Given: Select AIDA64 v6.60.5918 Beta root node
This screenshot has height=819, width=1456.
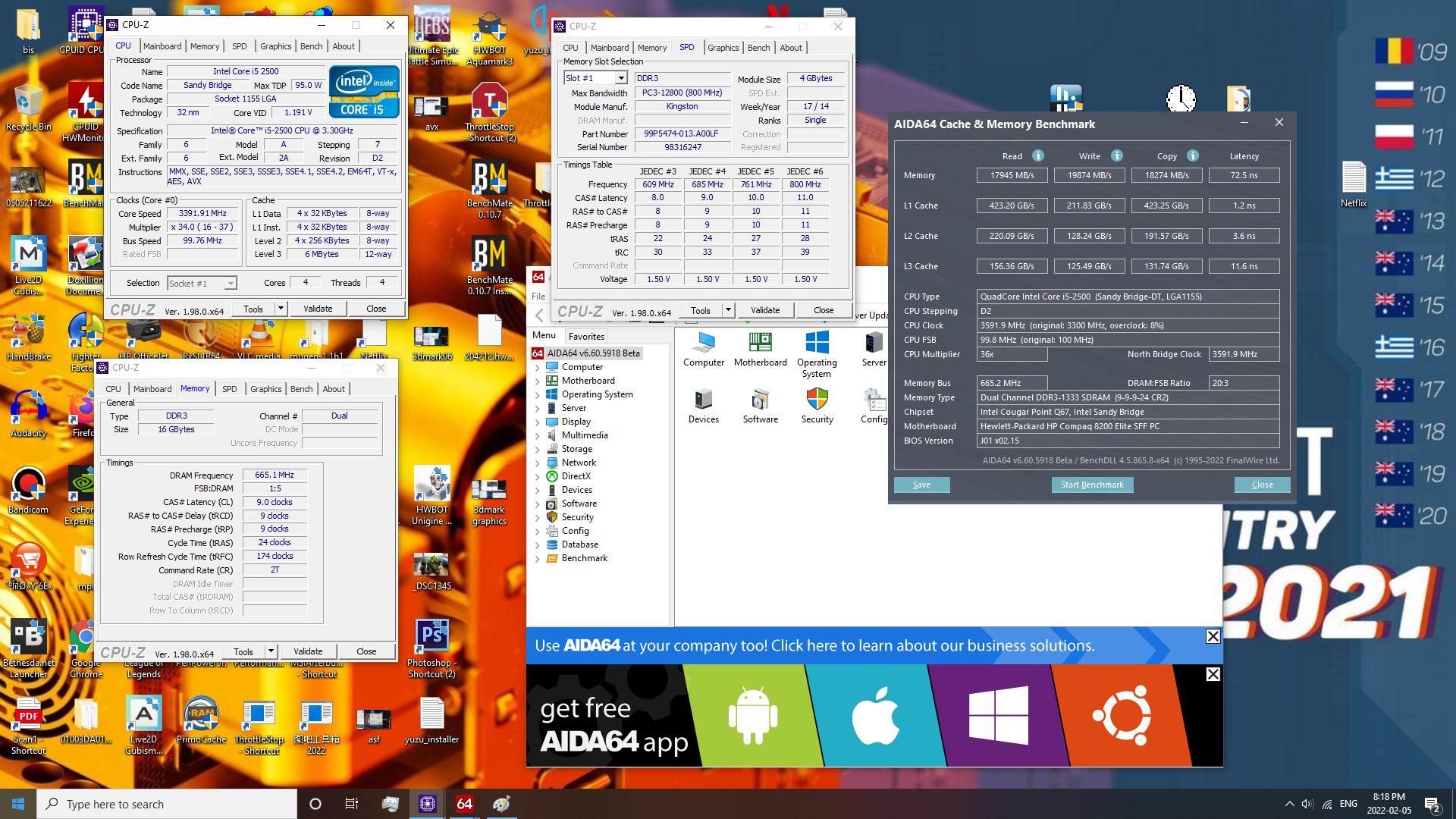Looking at the screenshot, I should (x=585, y=353).
